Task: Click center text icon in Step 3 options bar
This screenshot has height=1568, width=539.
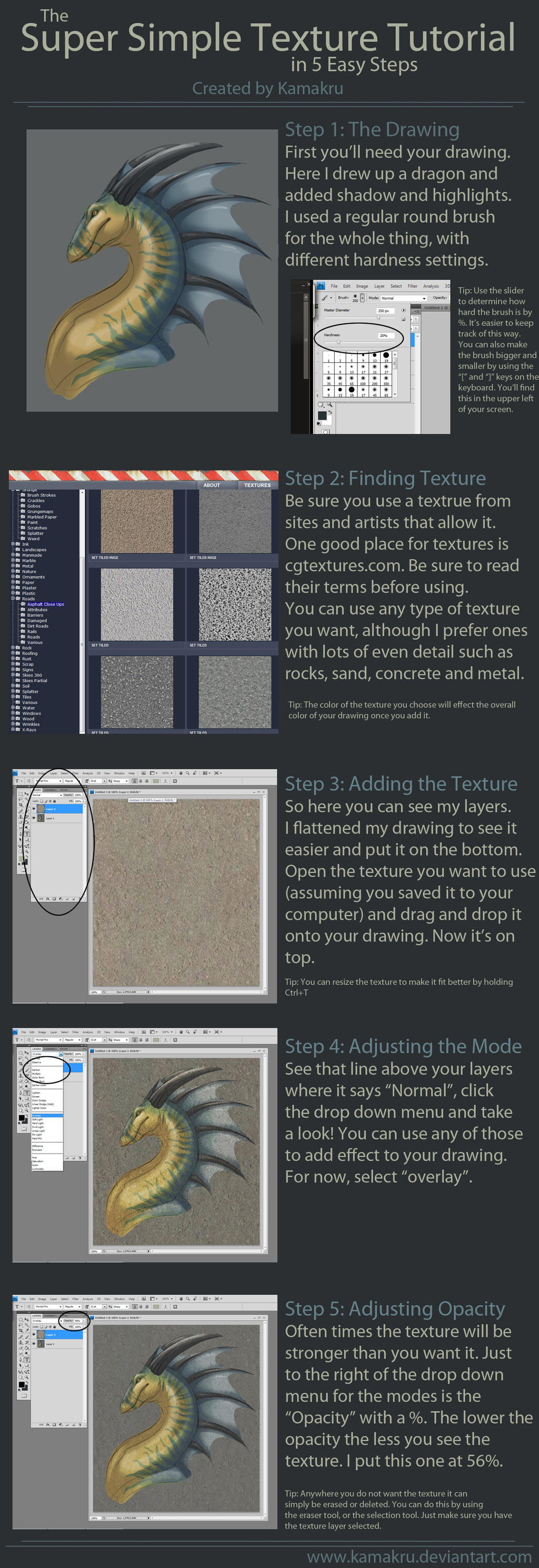Action: click(141, 781)
